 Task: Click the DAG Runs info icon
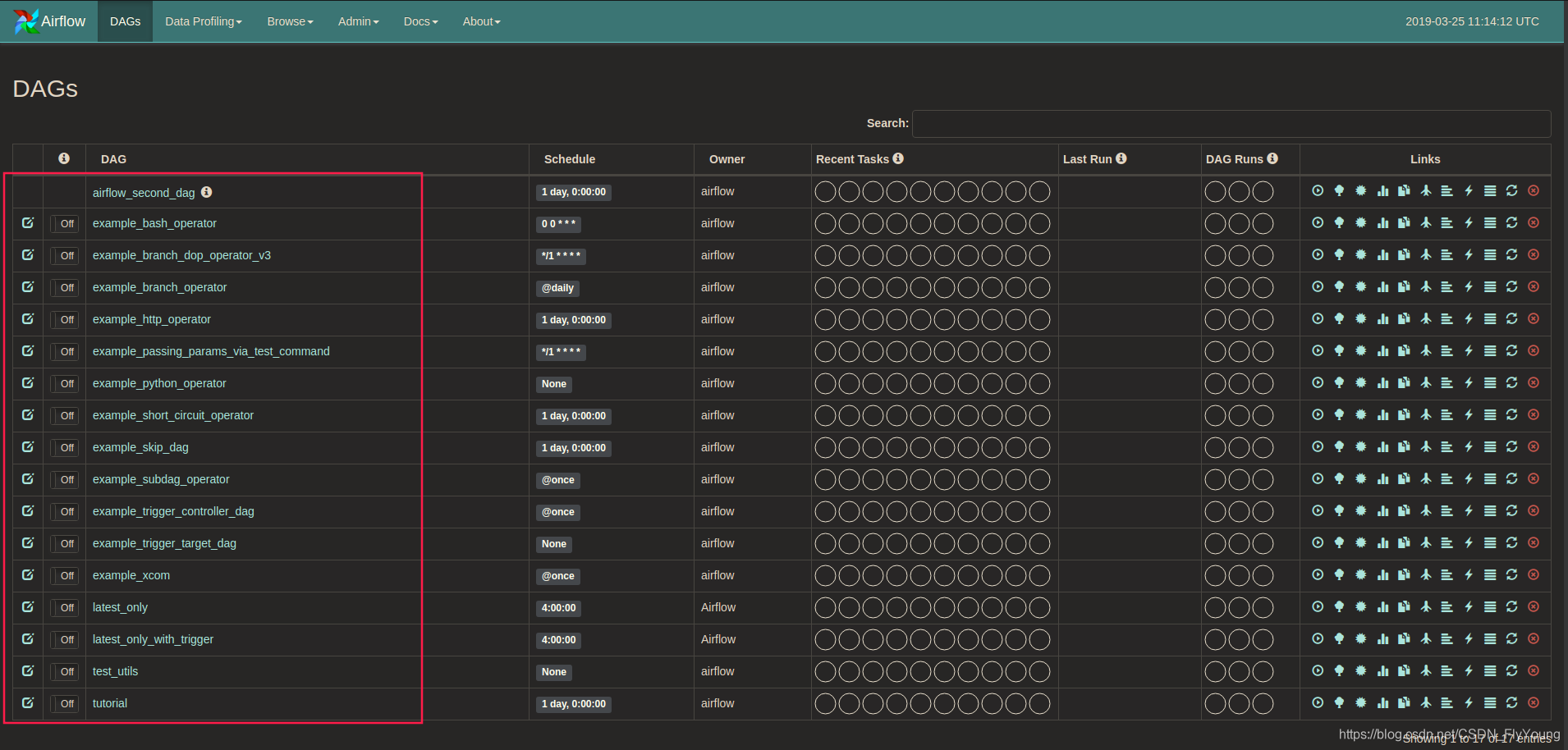point(1272,158)
